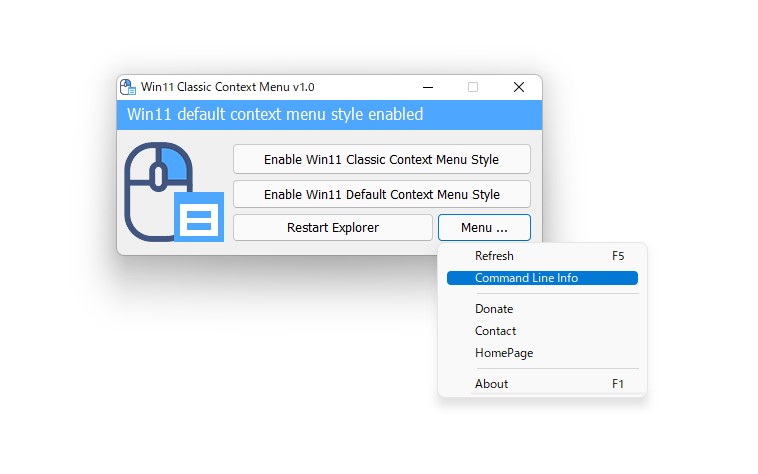The width and height of the screenshot is (758, 474).
Task: Restart Explorer via its button
Action: point(333,228)
